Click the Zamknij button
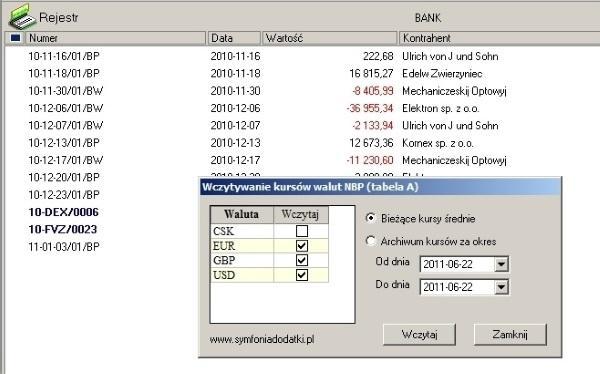Image resolution: width=600 pixels, height=374 pixels. click(510, 335)
